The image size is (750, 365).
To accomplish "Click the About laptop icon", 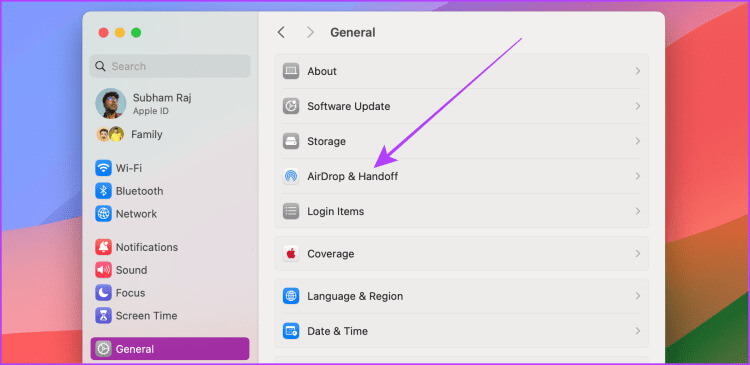I will [291, 71].
